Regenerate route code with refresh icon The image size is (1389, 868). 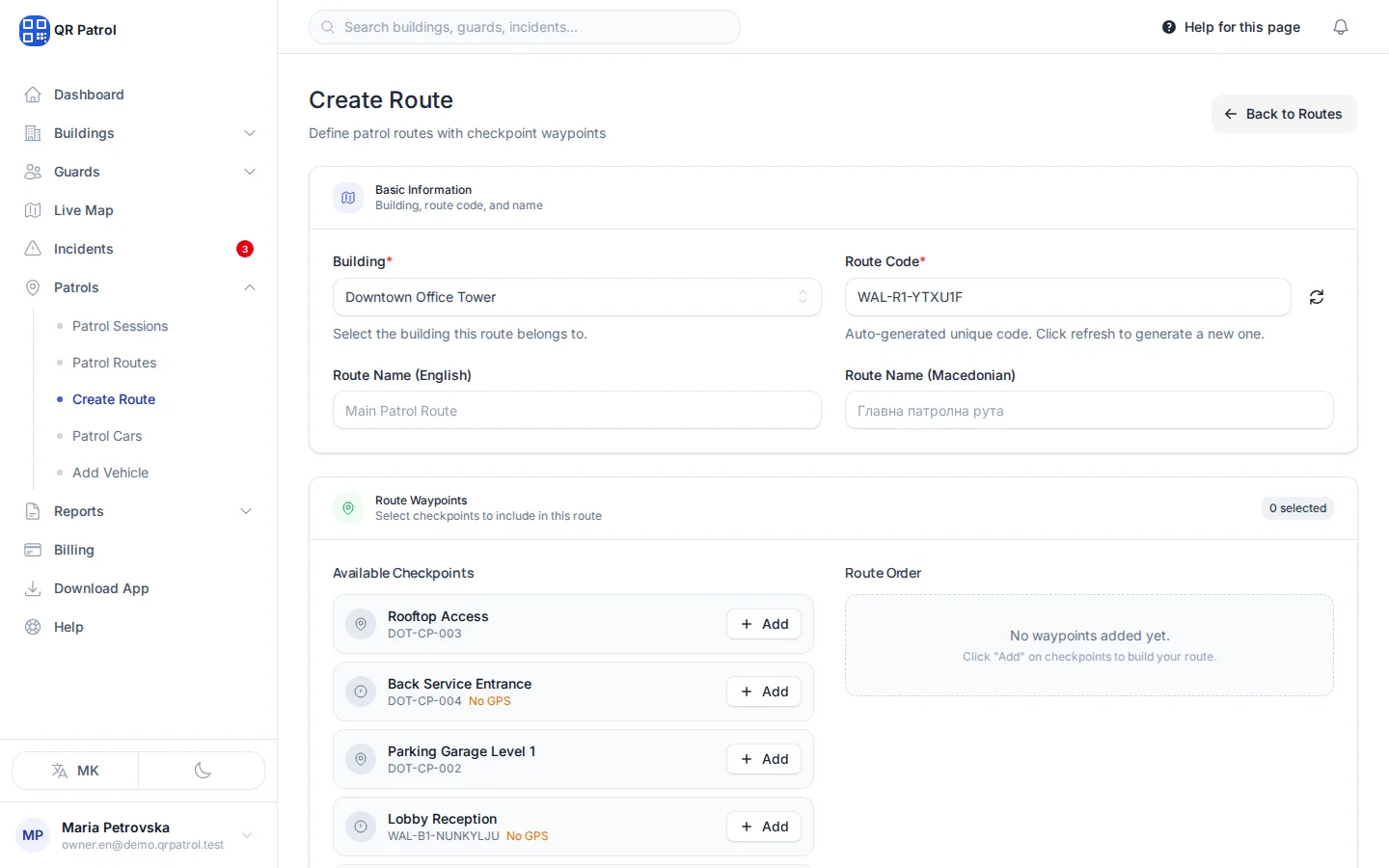(1317, 297)
